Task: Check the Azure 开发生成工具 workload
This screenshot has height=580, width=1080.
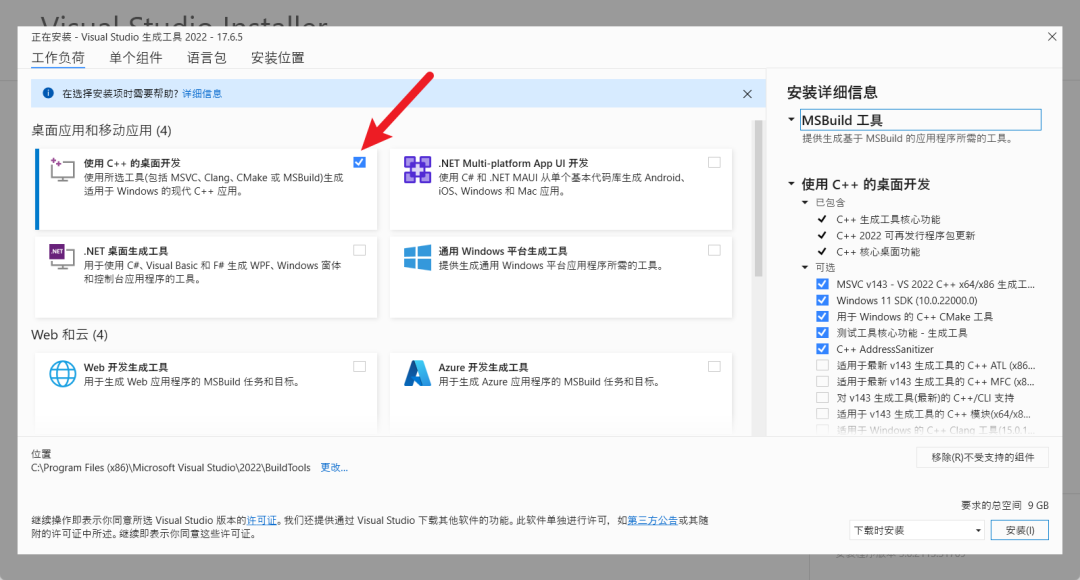Action: tap(714, 366)
